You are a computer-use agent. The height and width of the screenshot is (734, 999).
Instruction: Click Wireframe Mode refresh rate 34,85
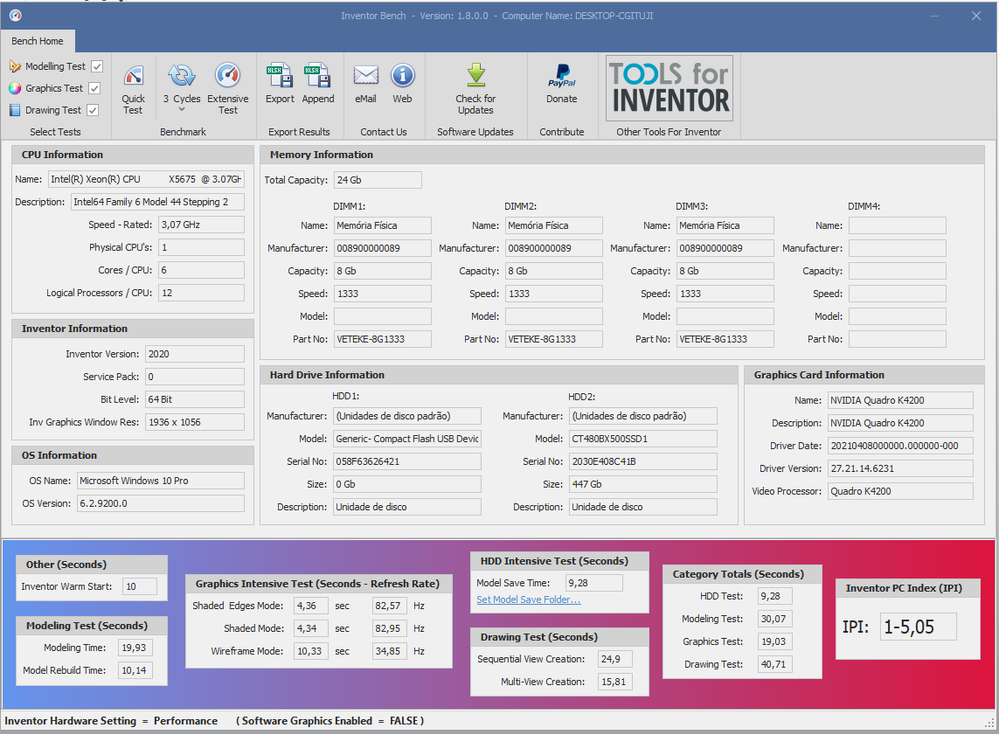click(x=389, y=651)
